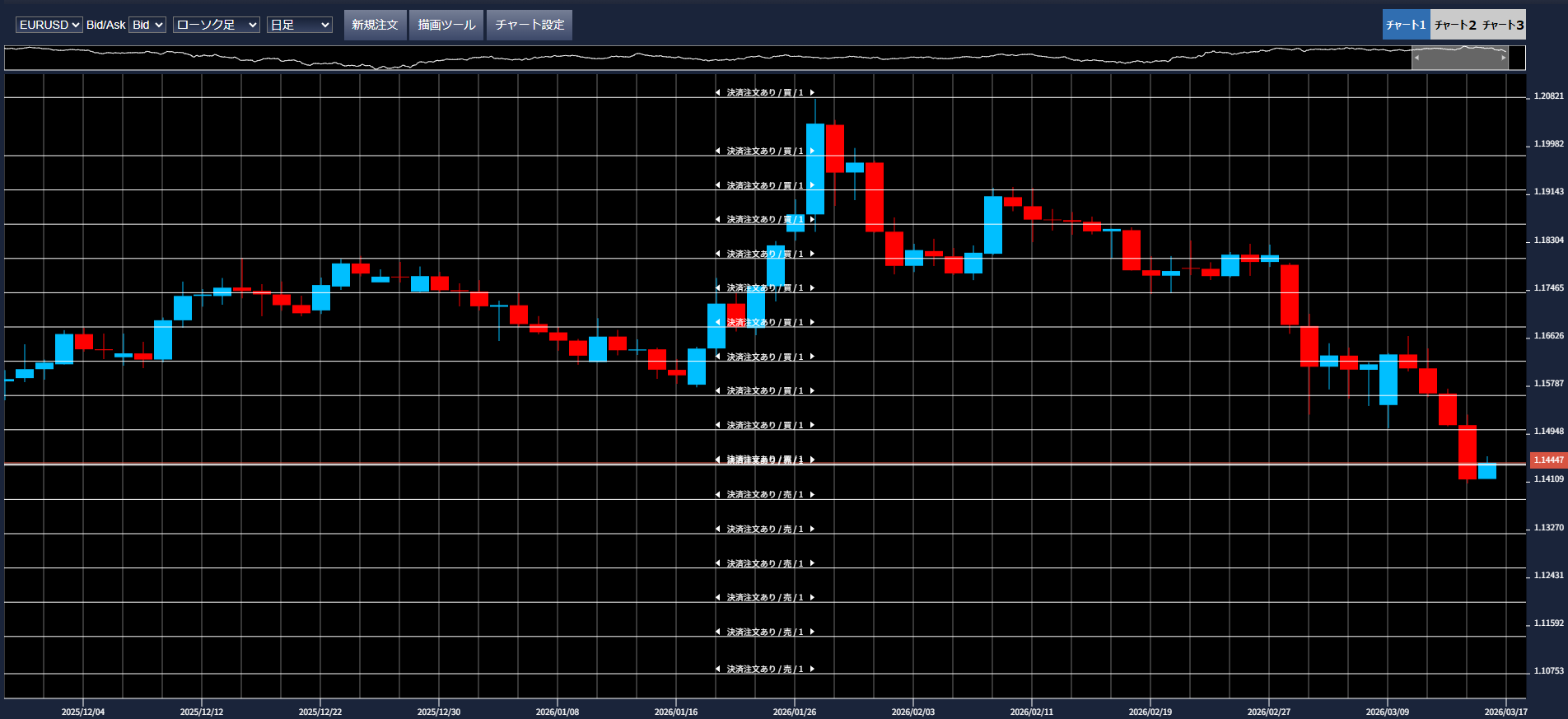The width and height of the screenshot is (1568, 719).
Task: Click left arrow on topmost buy order label
Action: 717,93
